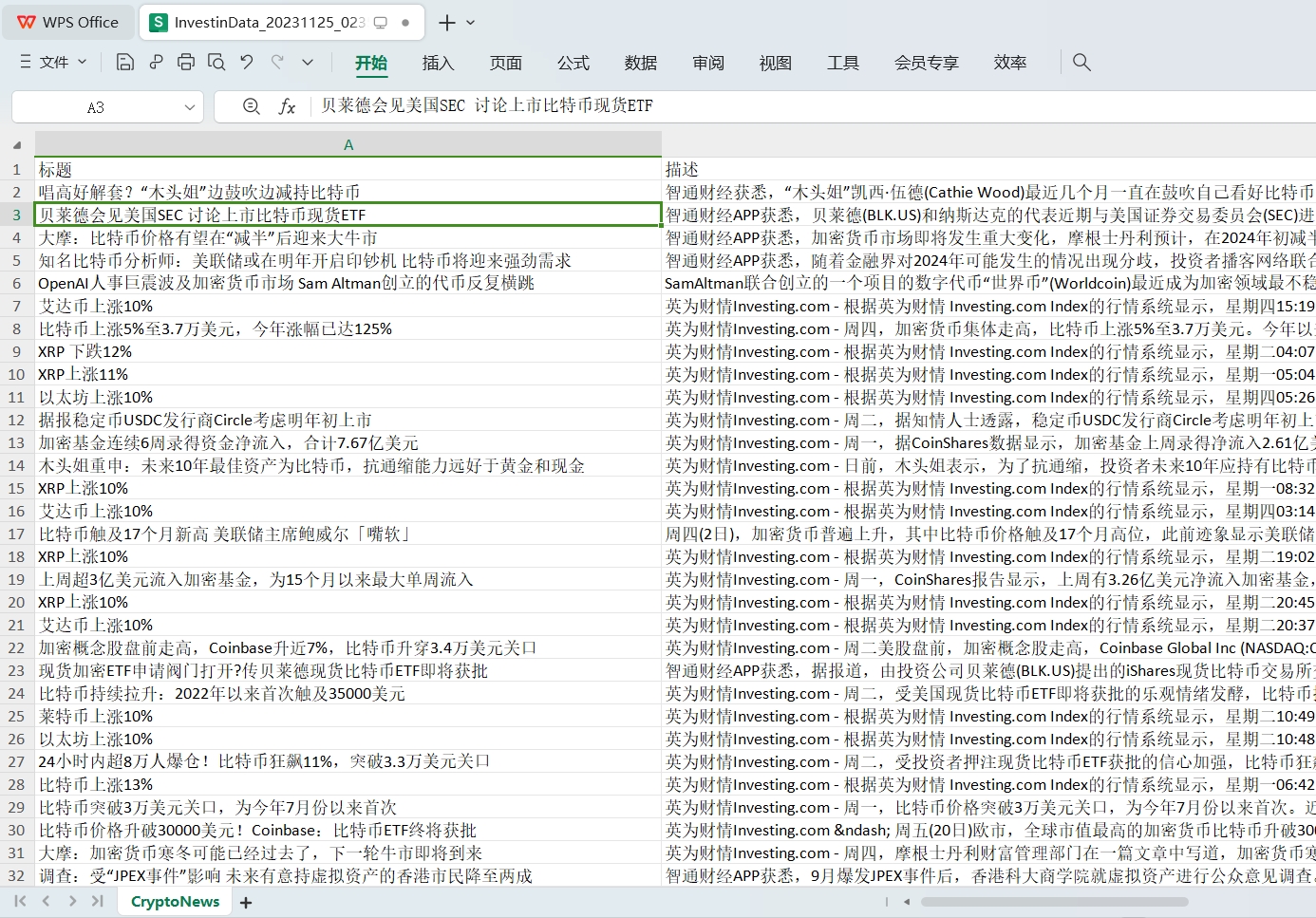
Task: Click cell '莱特币上涨10%'
Action: (x=348, y=716)
